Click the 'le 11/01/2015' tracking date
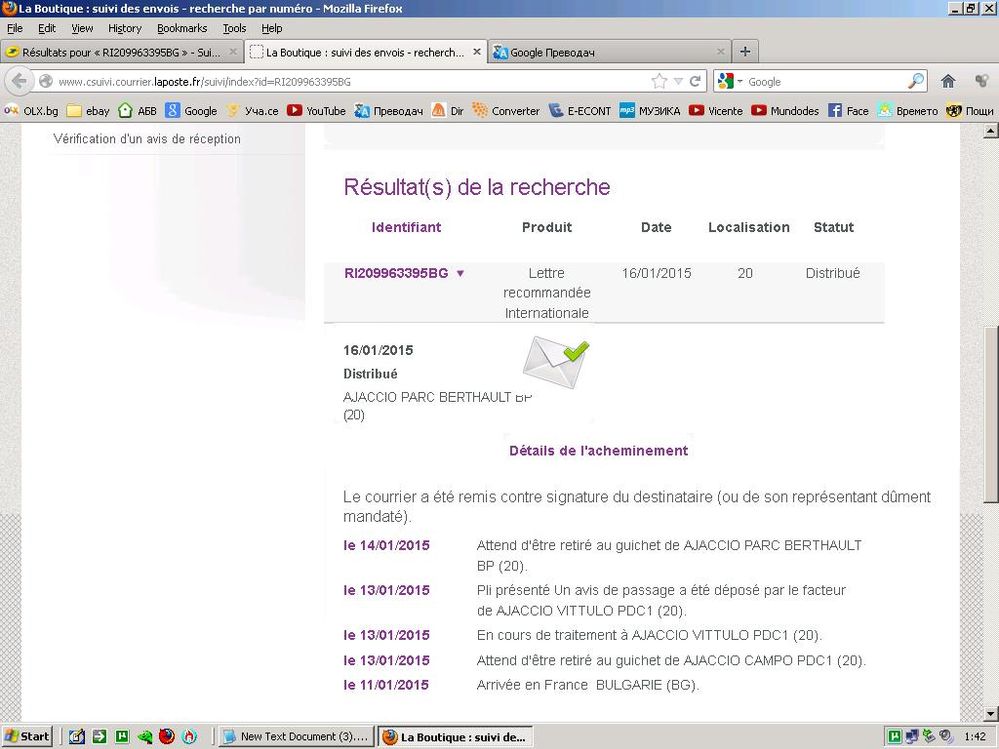The image size is (999, 749). pyautogui.click(x=386, y=685)
